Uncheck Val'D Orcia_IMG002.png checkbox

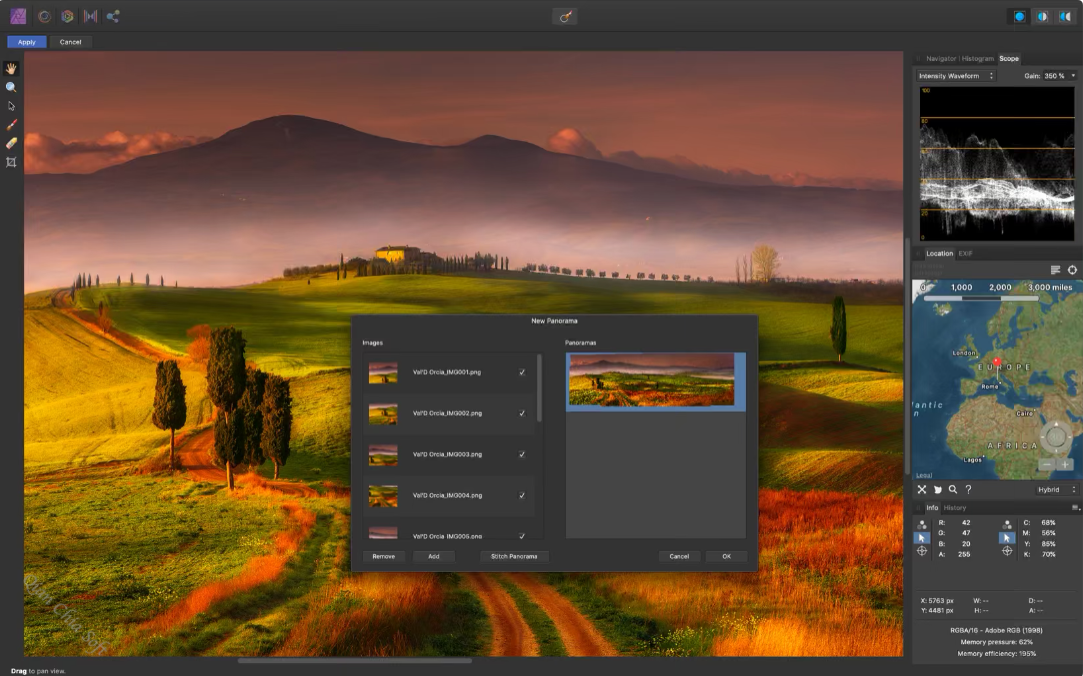tap(522, 413)
